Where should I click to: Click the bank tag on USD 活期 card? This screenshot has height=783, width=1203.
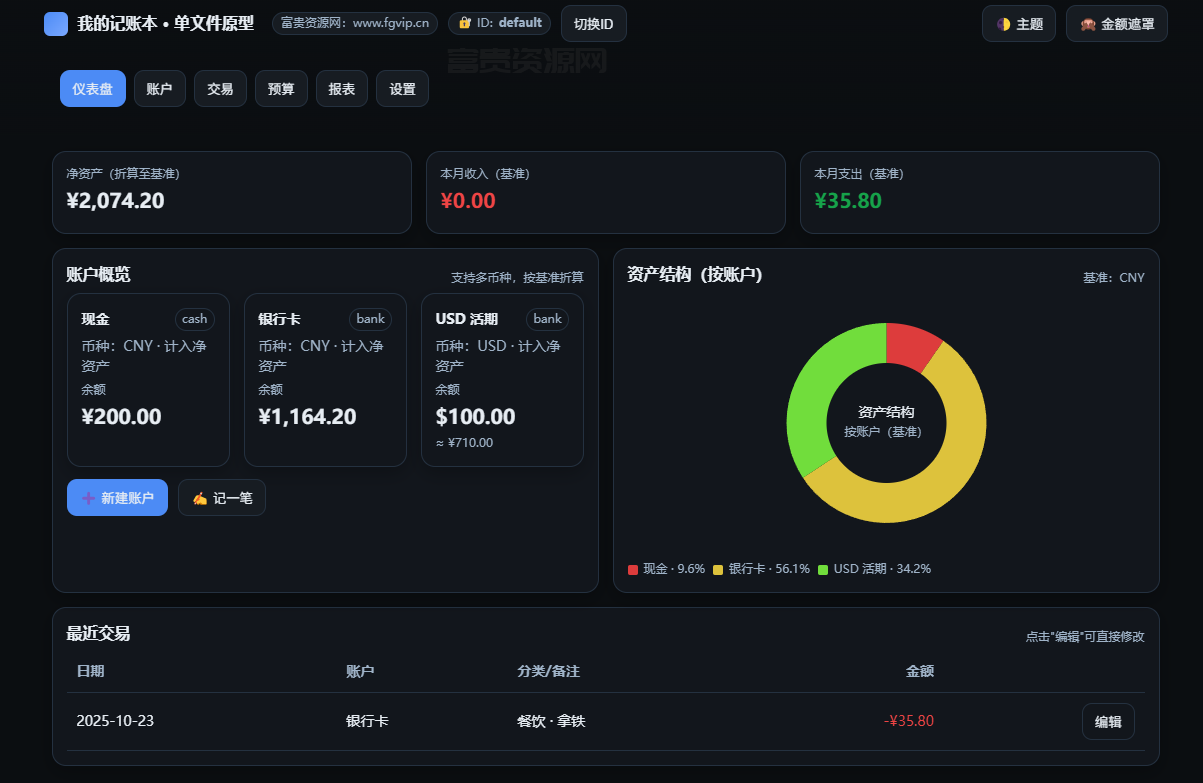pyautogui.click(x=548, y=319)
